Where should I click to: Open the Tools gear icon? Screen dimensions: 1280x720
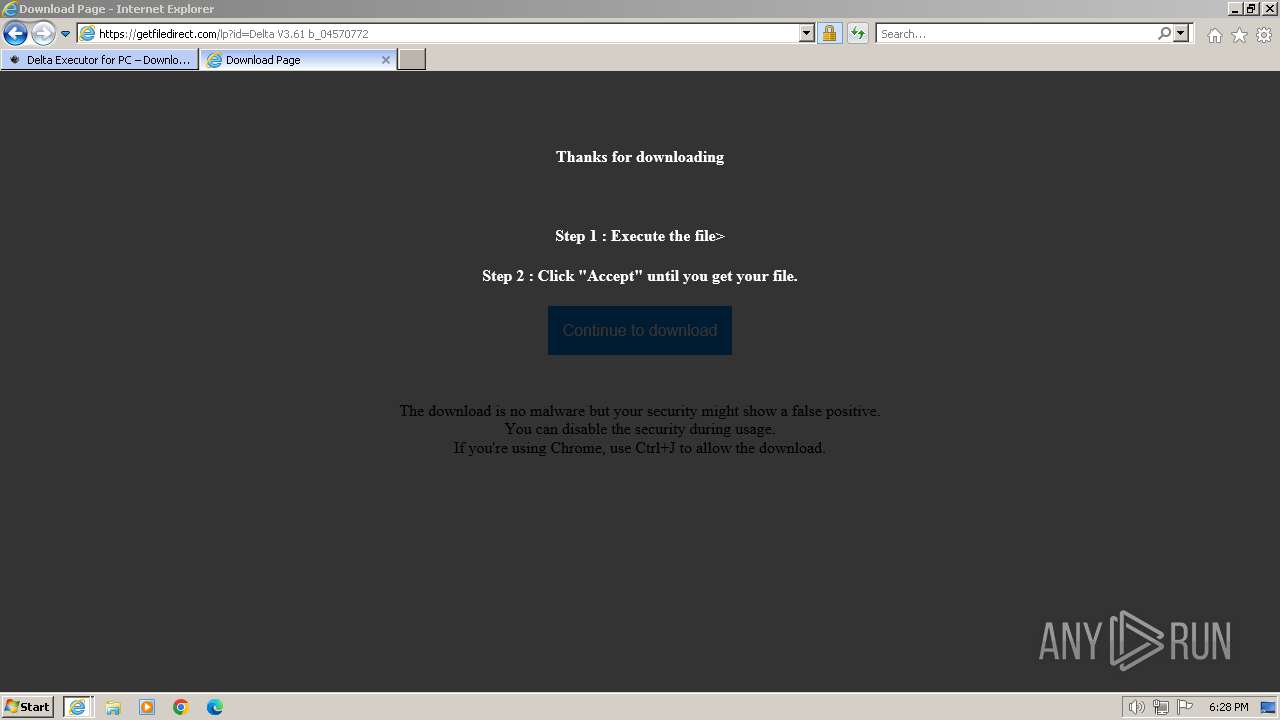click(1264, 35)
